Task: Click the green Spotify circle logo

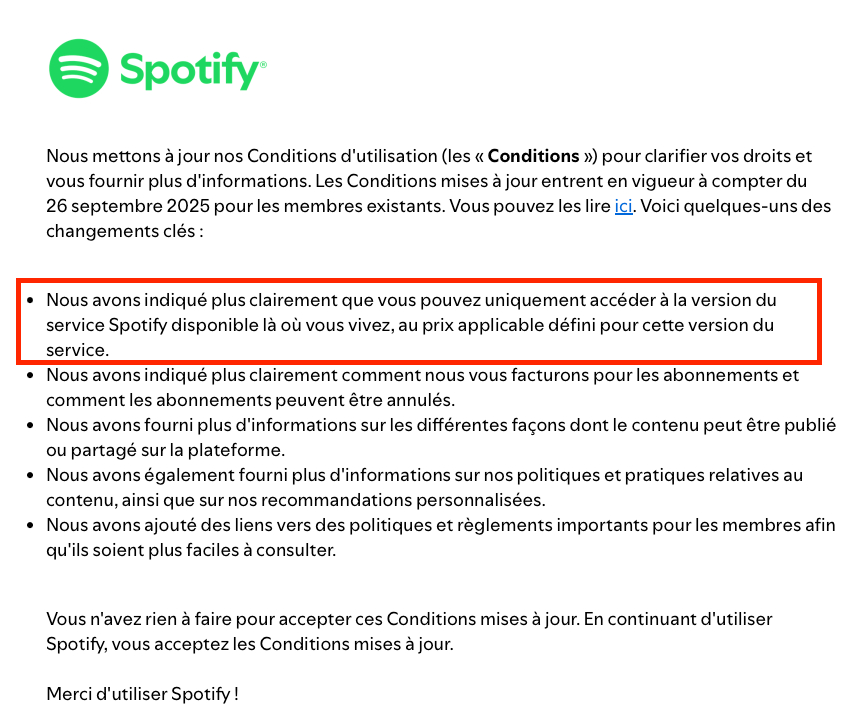Action: (78, 69)
